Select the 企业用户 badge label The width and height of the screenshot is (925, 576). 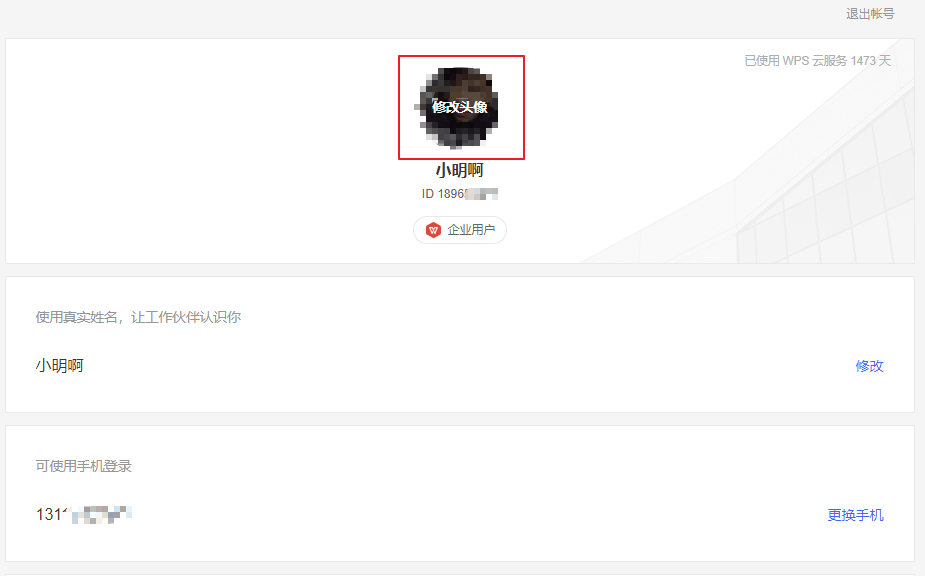[x=471, y=230]
